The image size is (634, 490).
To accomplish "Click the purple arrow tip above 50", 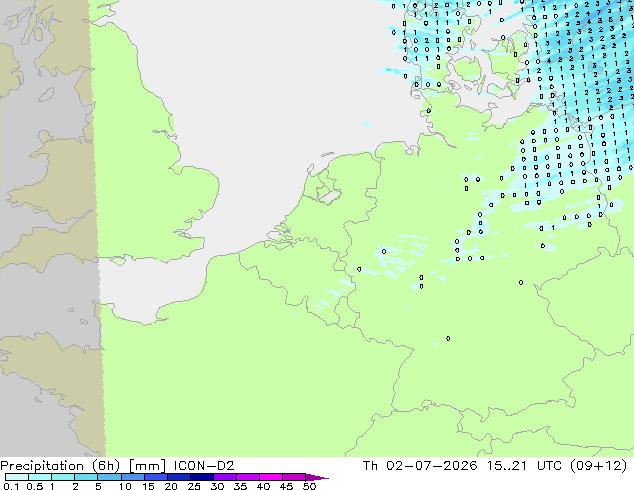I will pos(317,478).
